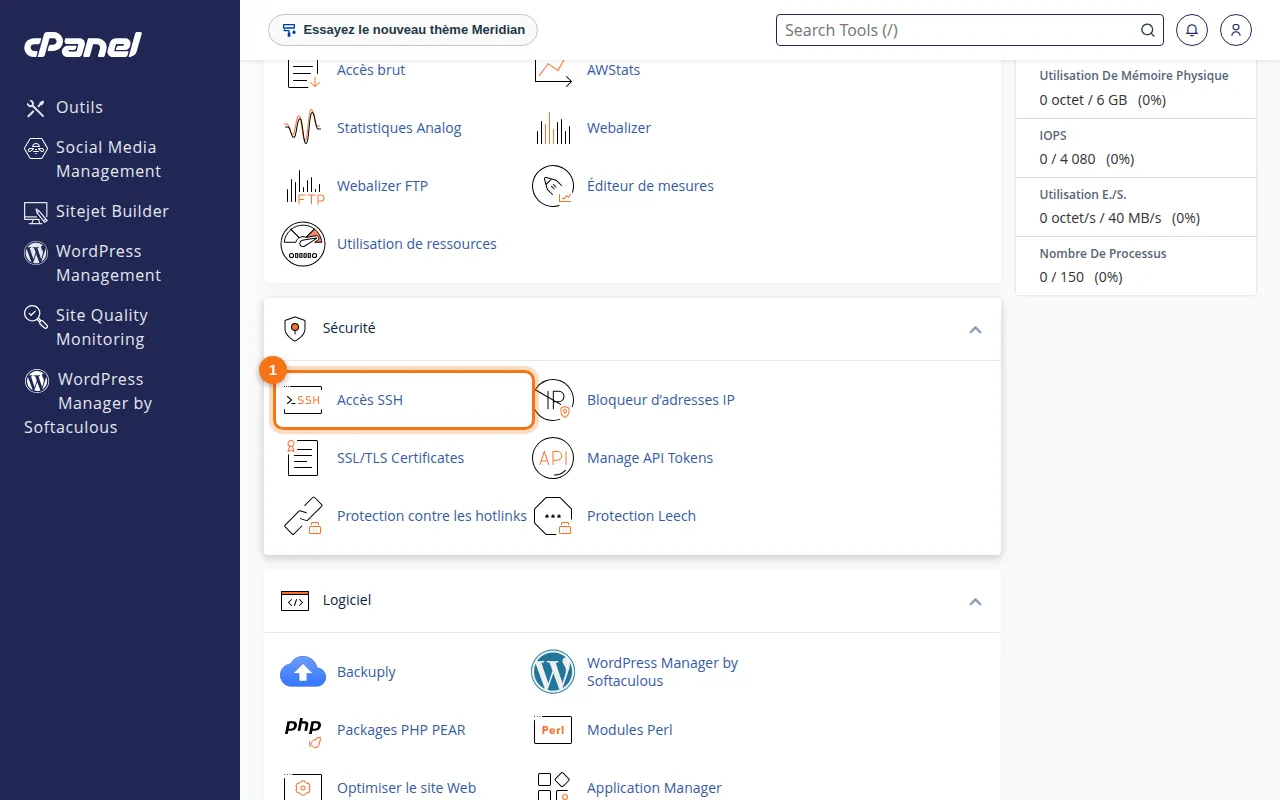
Task: Click the Bloqueur d'adresses IP icon
Action: 553,400
